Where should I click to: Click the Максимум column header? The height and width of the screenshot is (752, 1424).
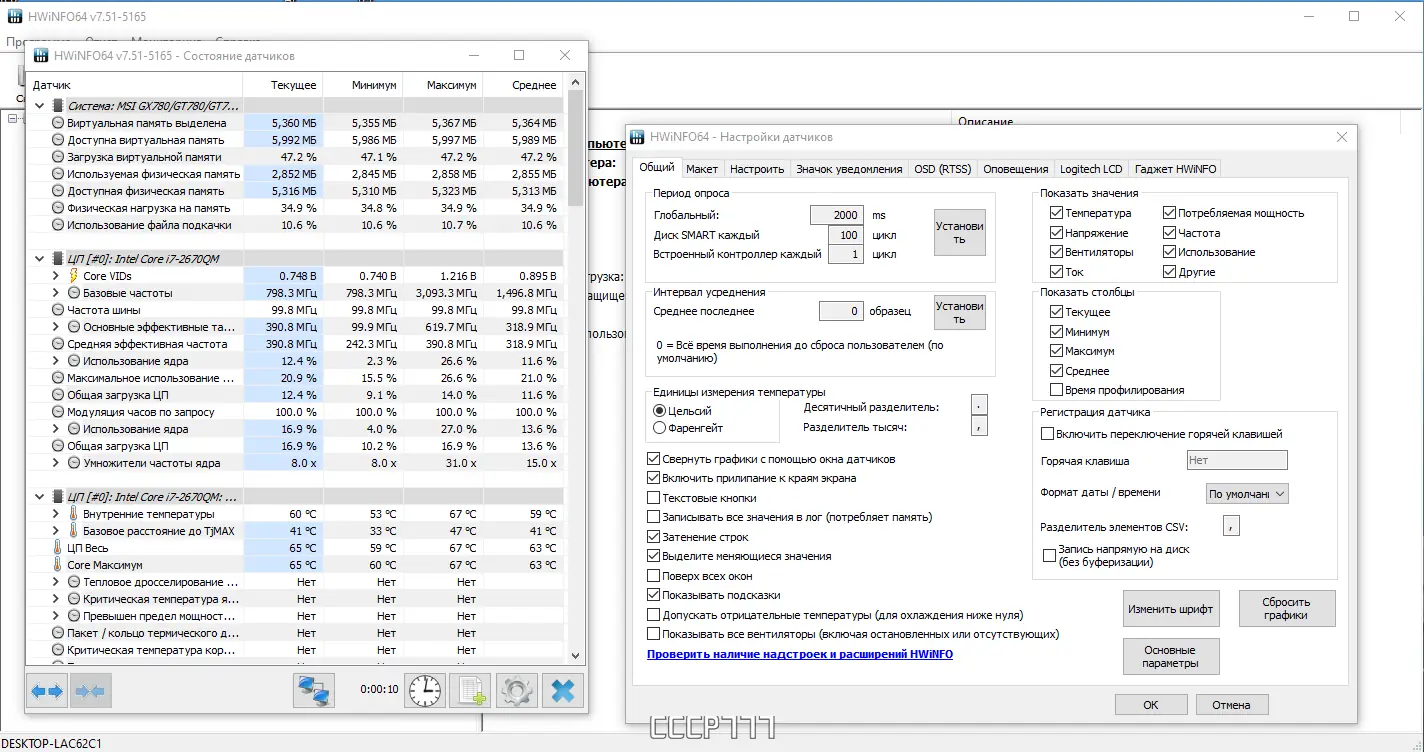click(x=441, y=85)
